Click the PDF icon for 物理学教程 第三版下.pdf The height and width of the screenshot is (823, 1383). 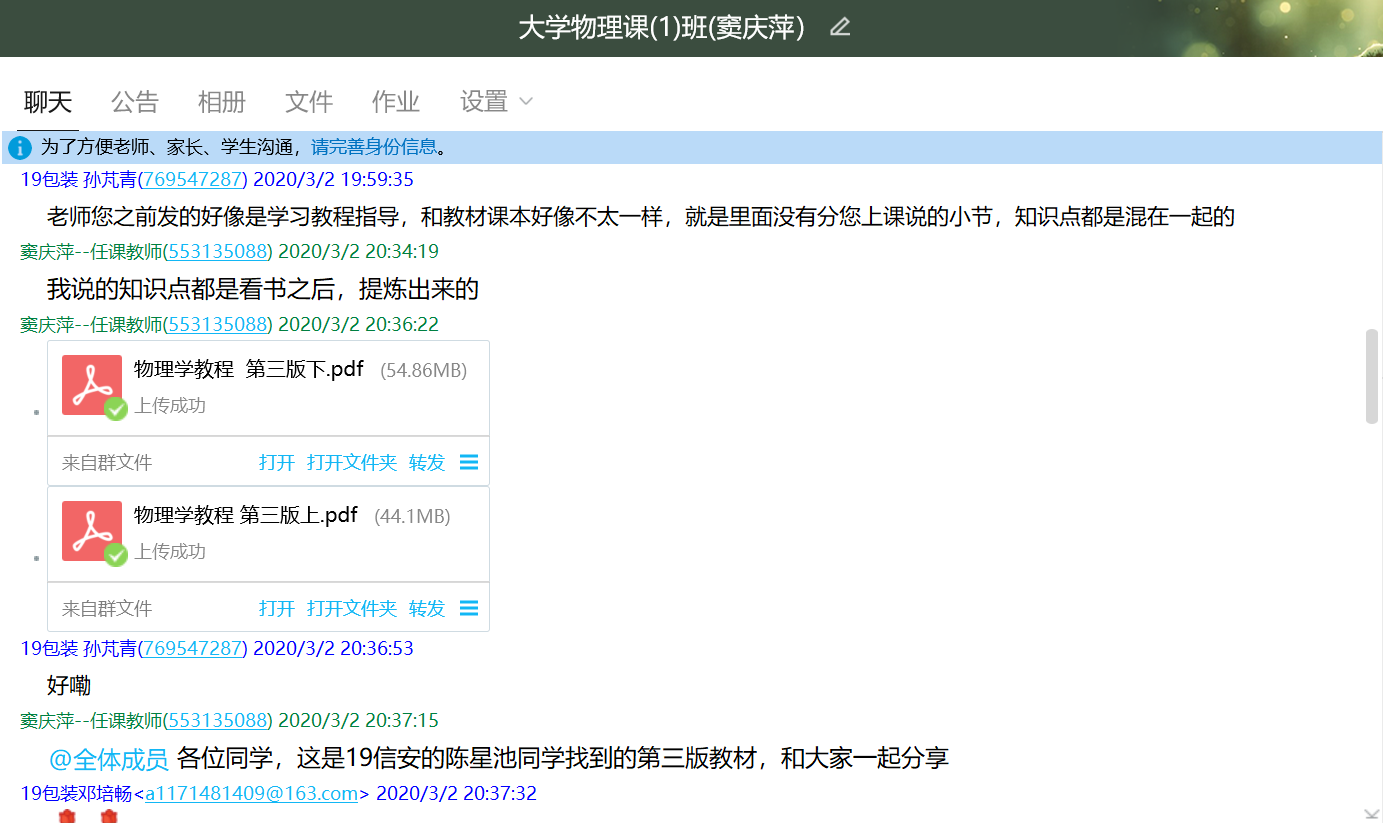point(92,385)
